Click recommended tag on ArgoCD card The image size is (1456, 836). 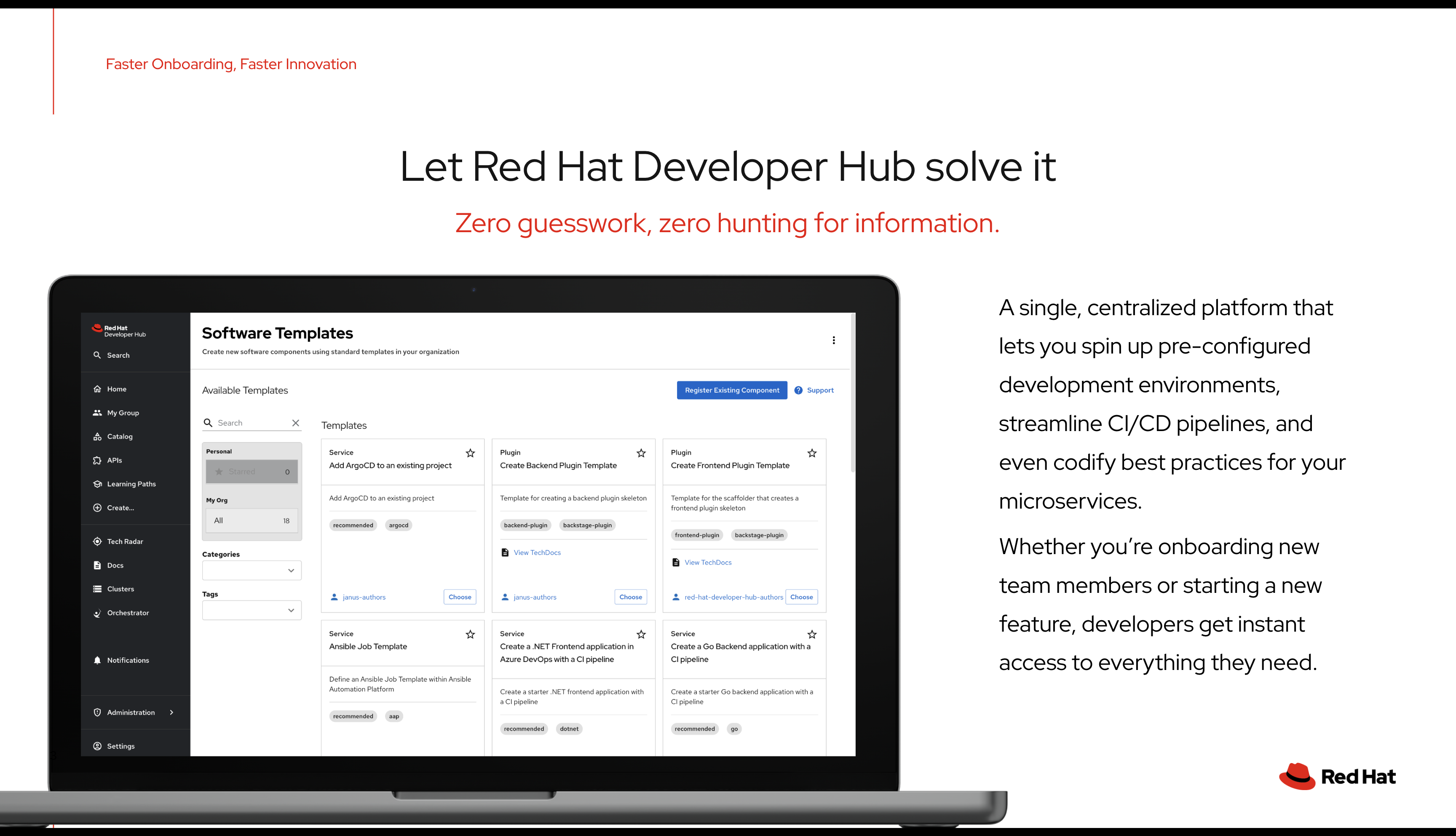click(353, 525)
